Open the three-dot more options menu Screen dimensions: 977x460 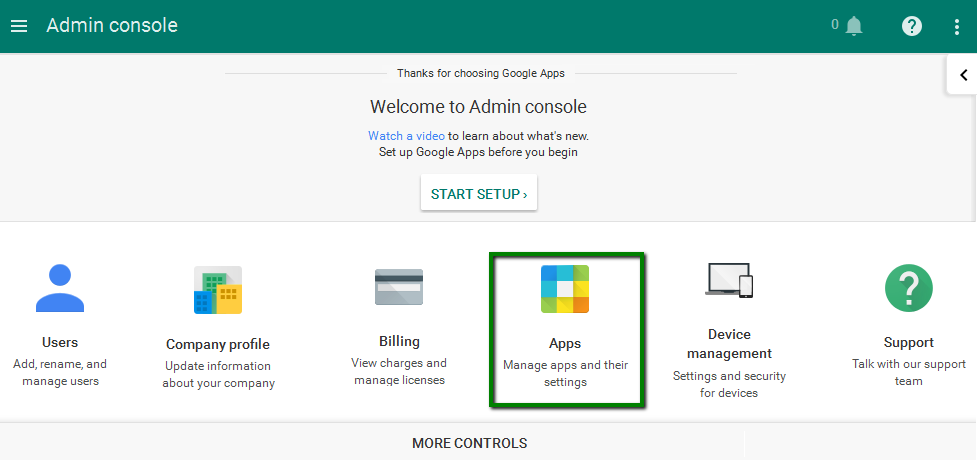957,27
